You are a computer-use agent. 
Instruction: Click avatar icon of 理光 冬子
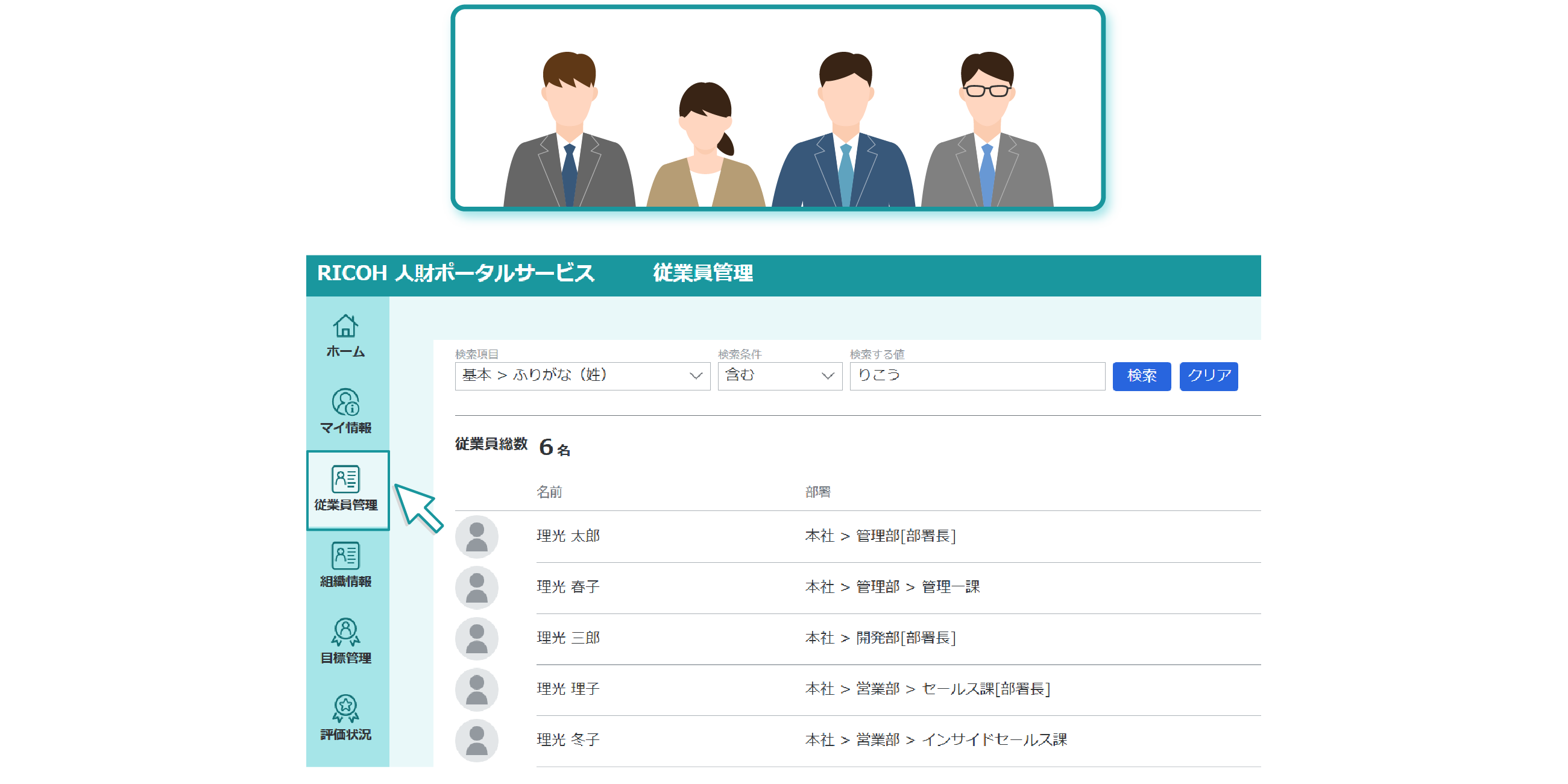point(477,741)
